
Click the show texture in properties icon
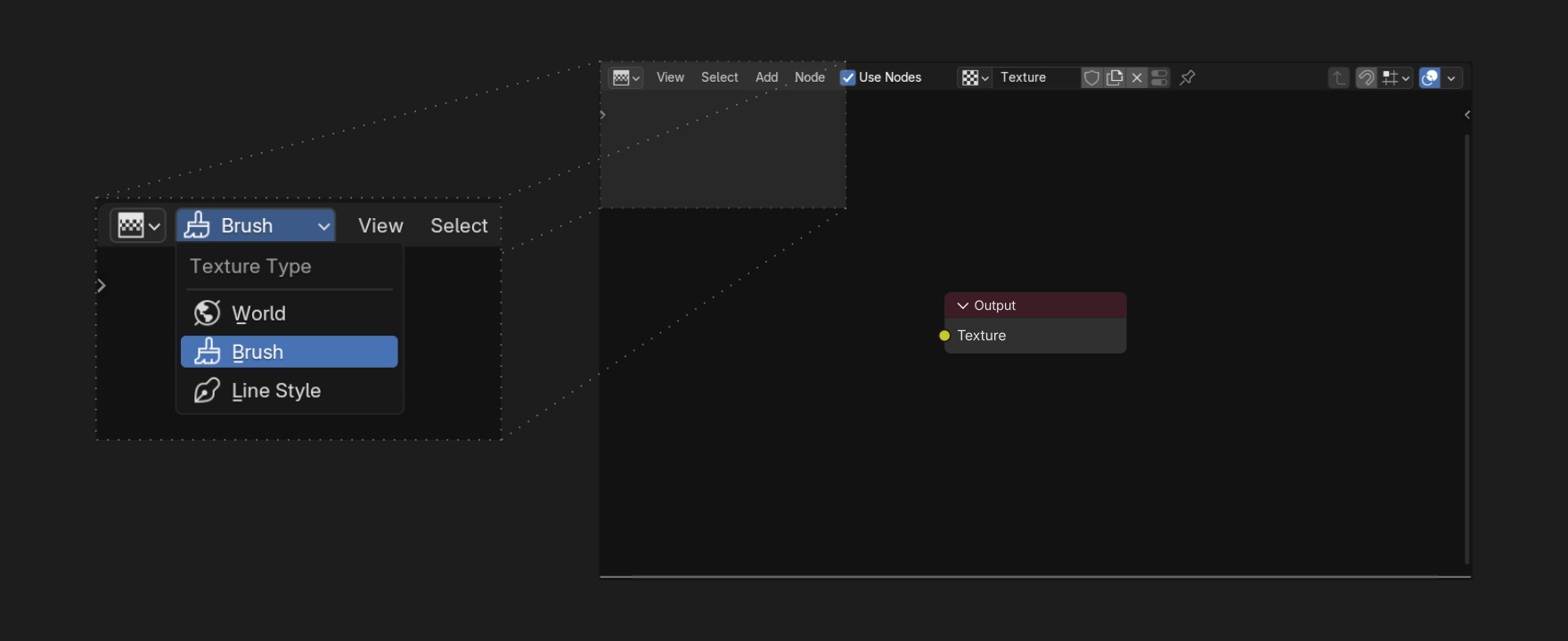(x=1159, y=77)
